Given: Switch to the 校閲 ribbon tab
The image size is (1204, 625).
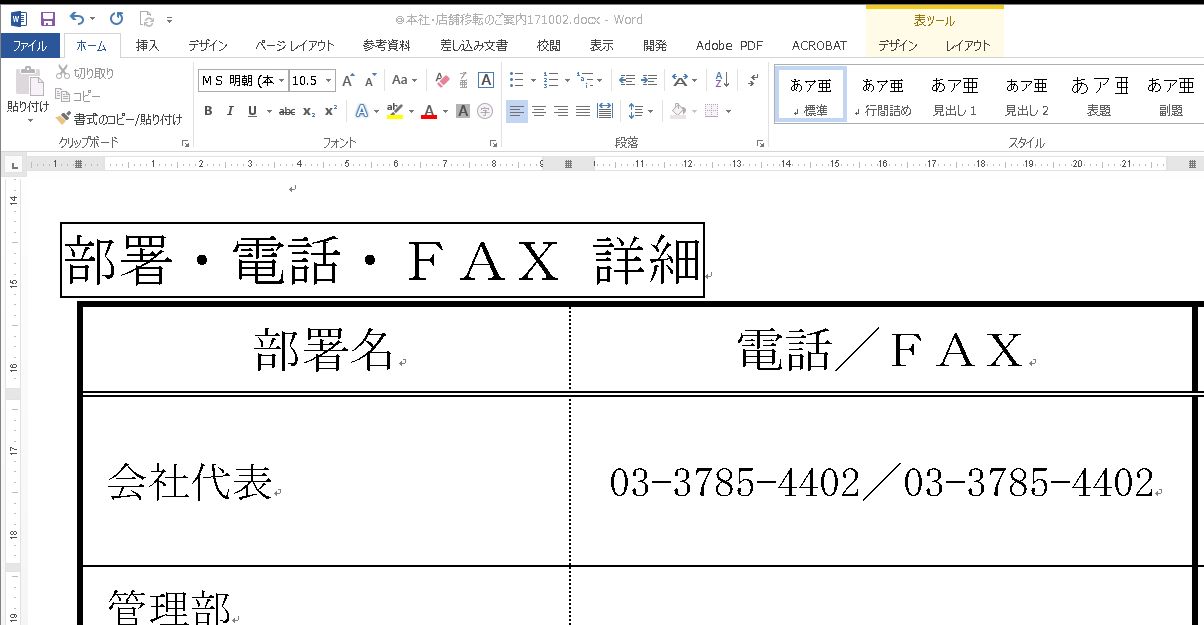Looking at the screenshot, I should coord(548,45).
